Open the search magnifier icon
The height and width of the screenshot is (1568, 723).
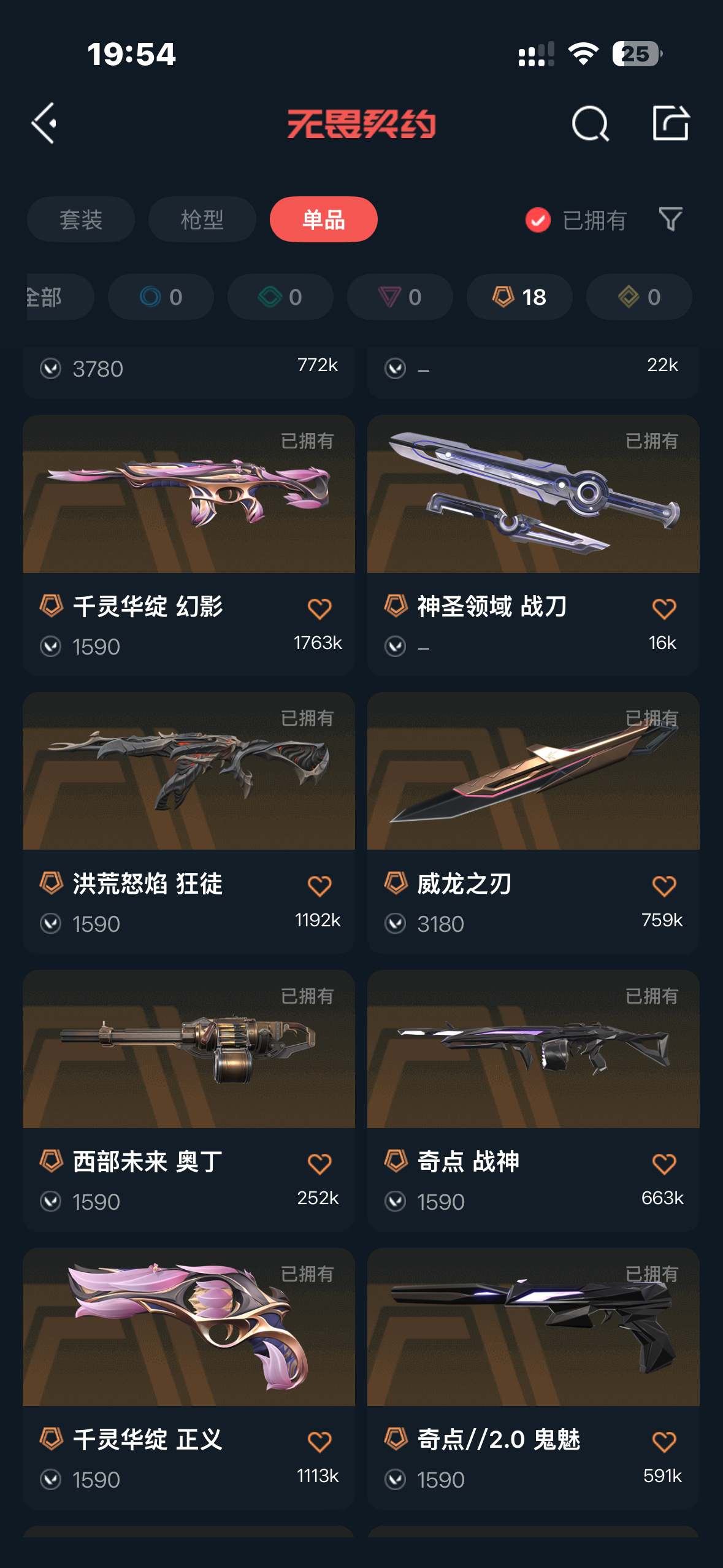click(590, 123)
